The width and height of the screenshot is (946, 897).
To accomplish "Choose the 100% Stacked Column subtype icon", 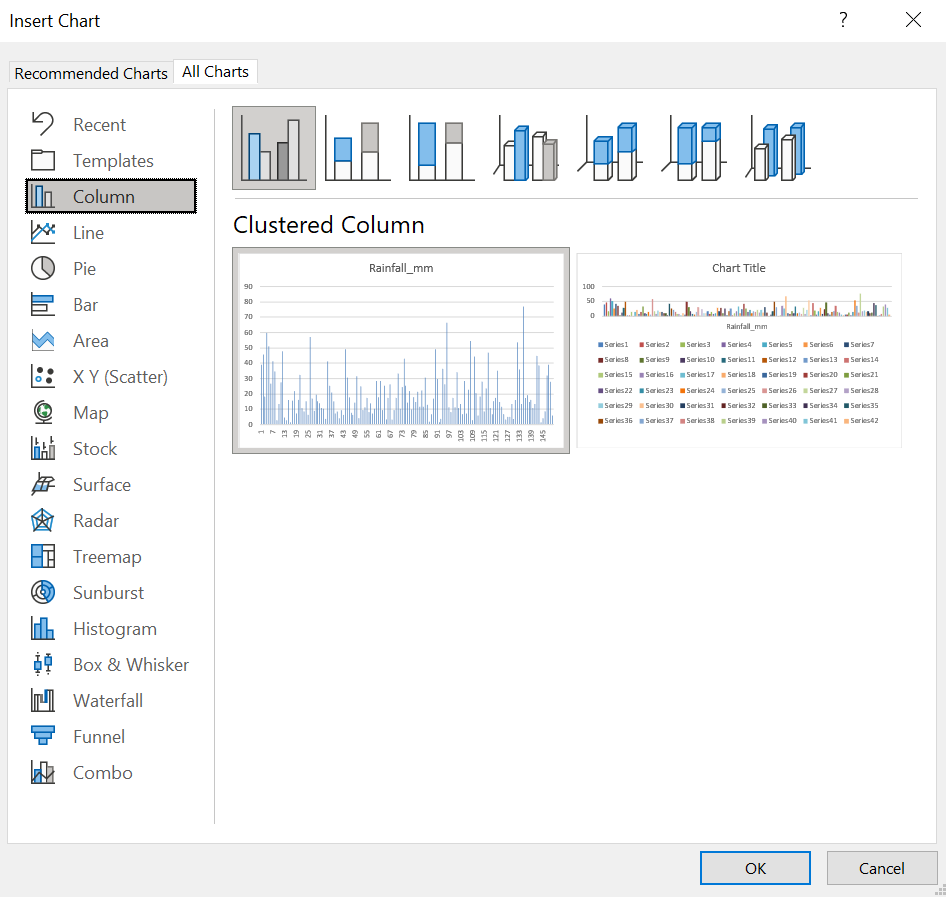I will [x=441, y=149].
